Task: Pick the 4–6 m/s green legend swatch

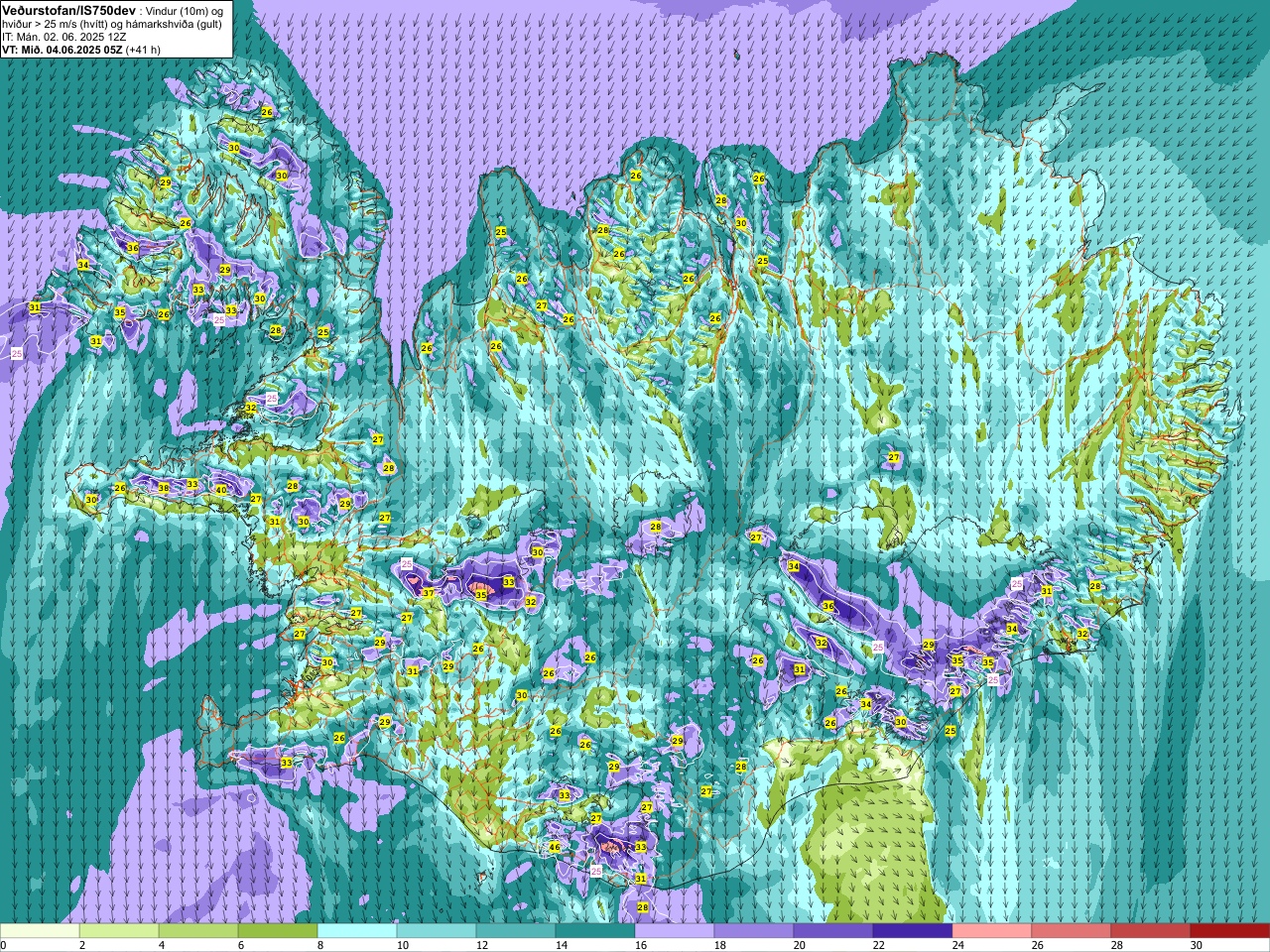Action: (x=198, y=931)
